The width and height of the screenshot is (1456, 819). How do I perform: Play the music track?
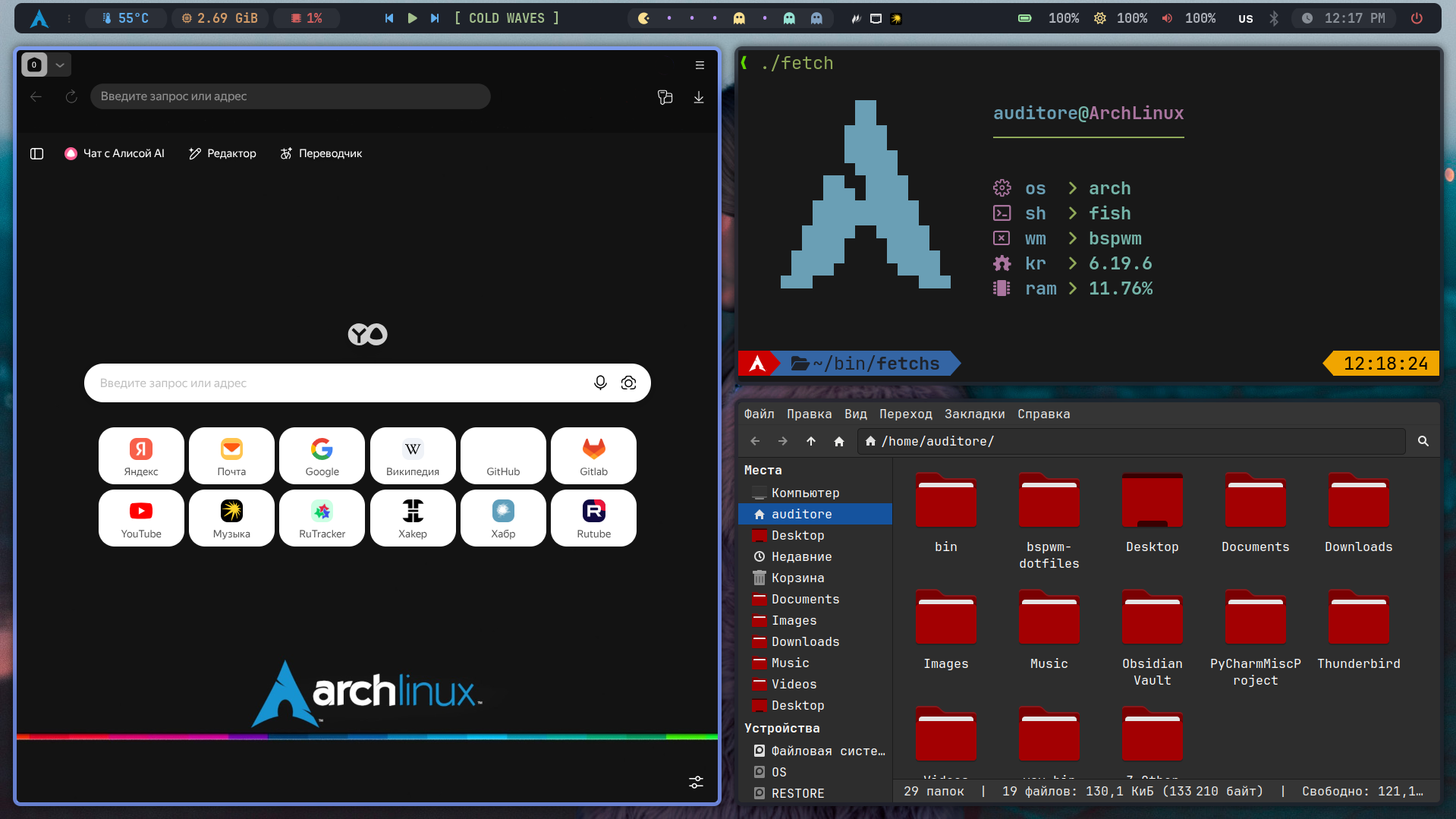(412, 18)
